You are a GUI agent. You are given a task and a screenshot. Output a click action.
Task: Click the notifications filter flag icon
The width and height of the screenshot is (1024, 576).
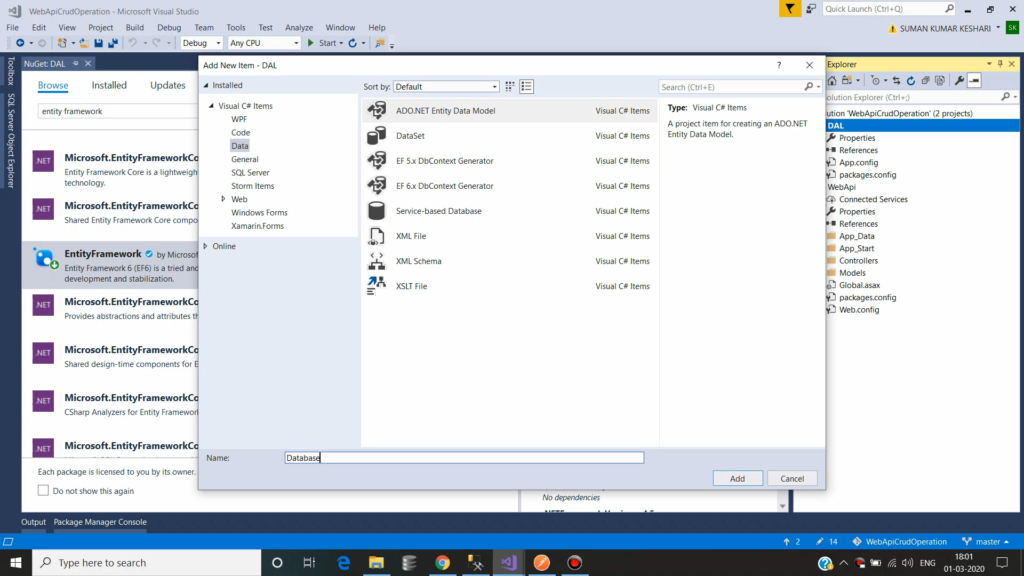790,8
